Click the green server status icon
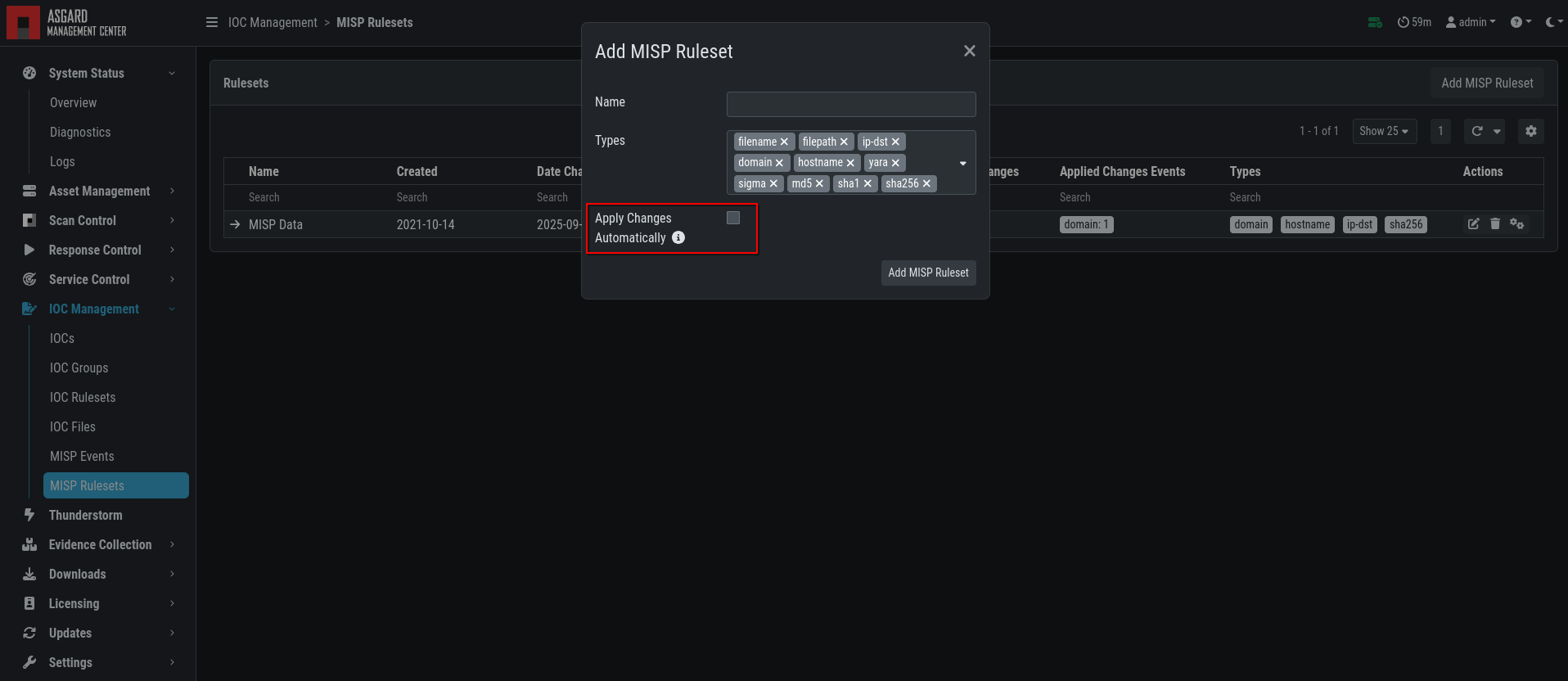The height and width of the screenshot is (681, 1568). click(x=1375, y=22)
